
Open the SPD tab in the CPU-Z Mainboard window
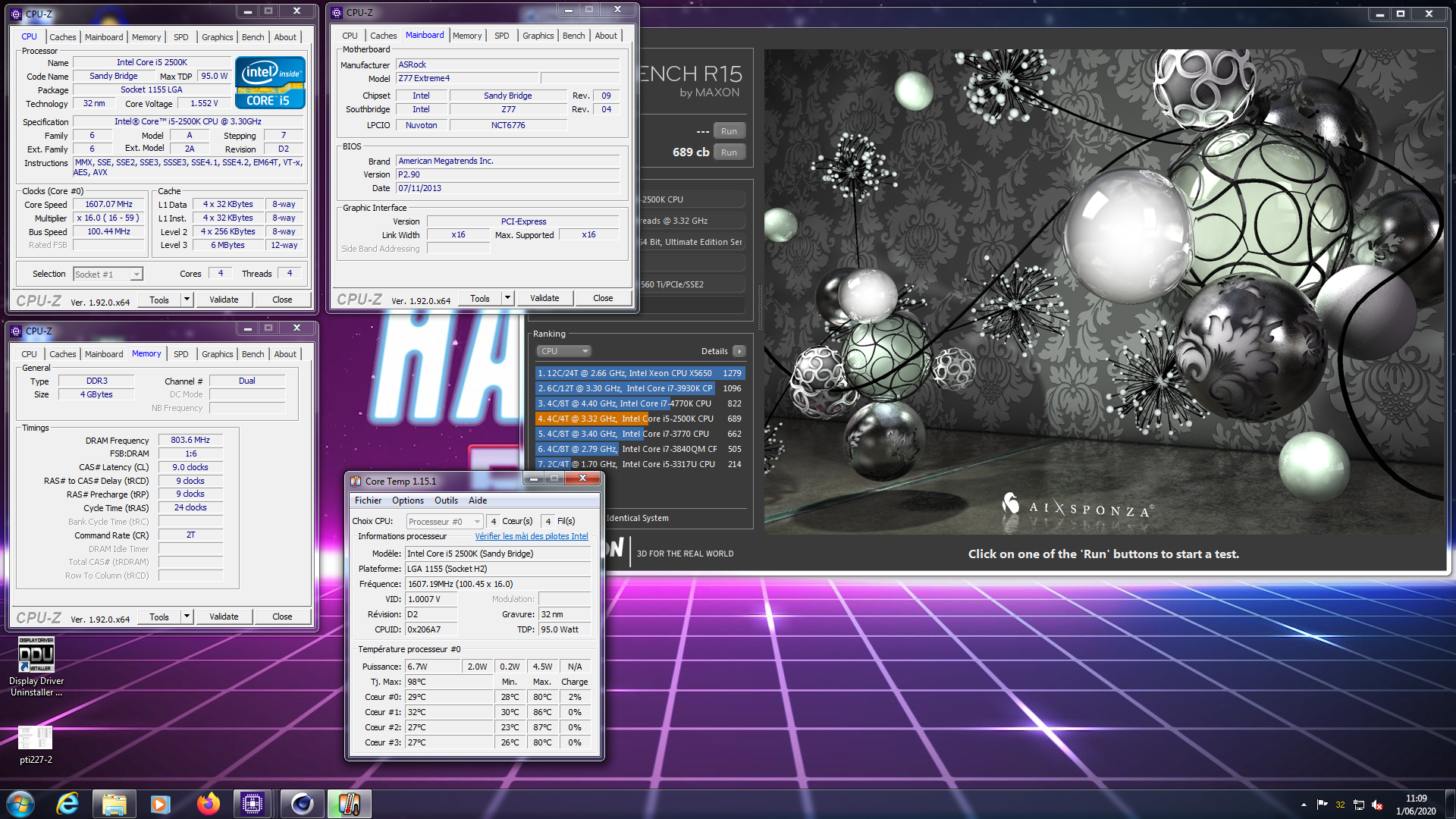tap(501, 35)
